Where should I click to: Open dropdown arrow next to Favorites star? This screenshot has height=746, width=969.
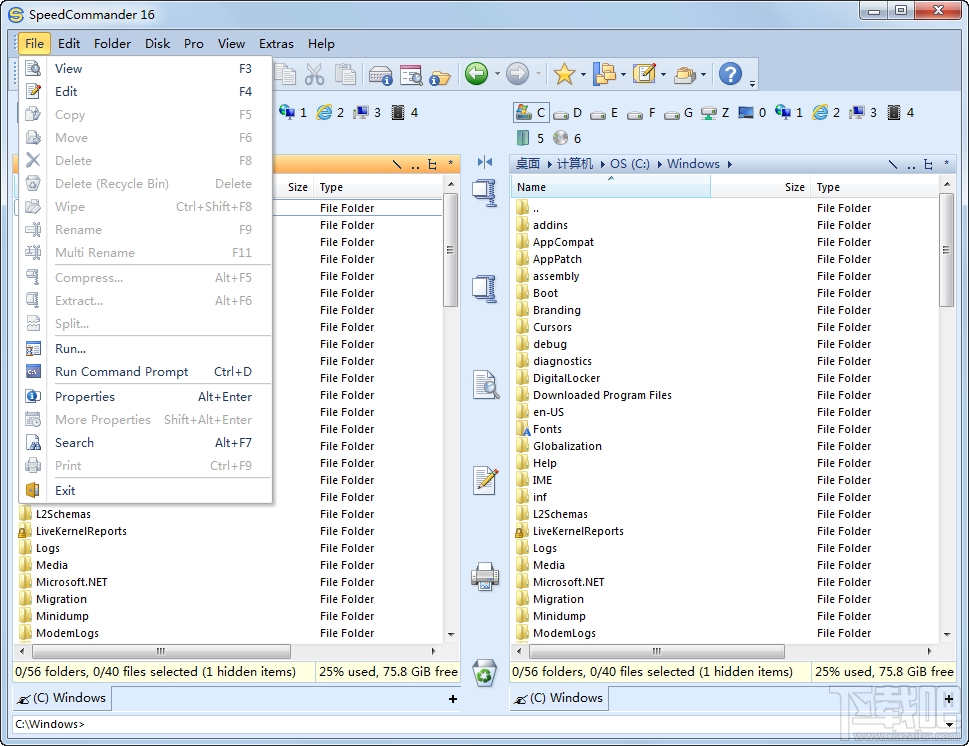click(x=583, y=75)
